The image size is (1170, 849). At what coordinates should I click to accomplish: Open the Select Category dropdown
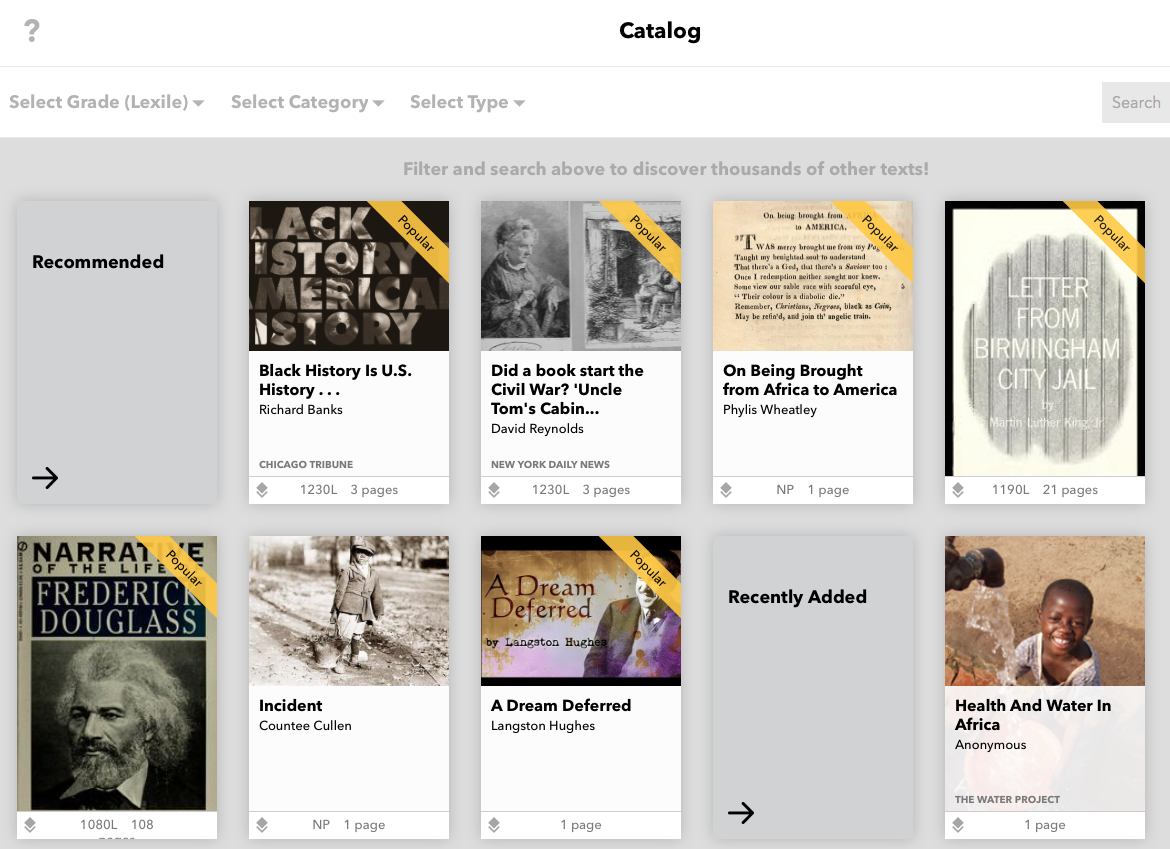(x=307, y=102)
